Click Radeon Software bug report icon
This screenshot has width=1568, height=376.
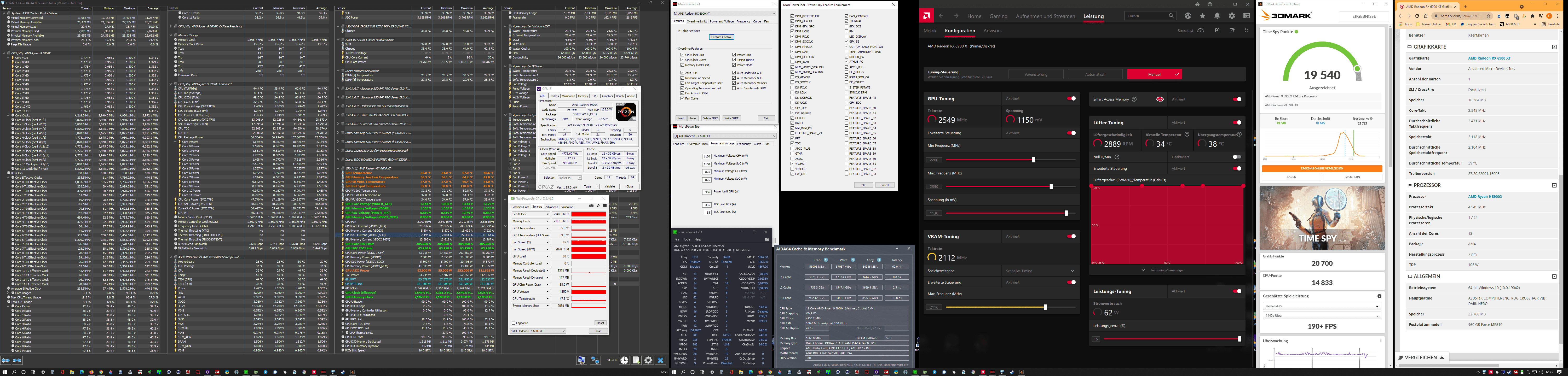tap(1198, 4)
